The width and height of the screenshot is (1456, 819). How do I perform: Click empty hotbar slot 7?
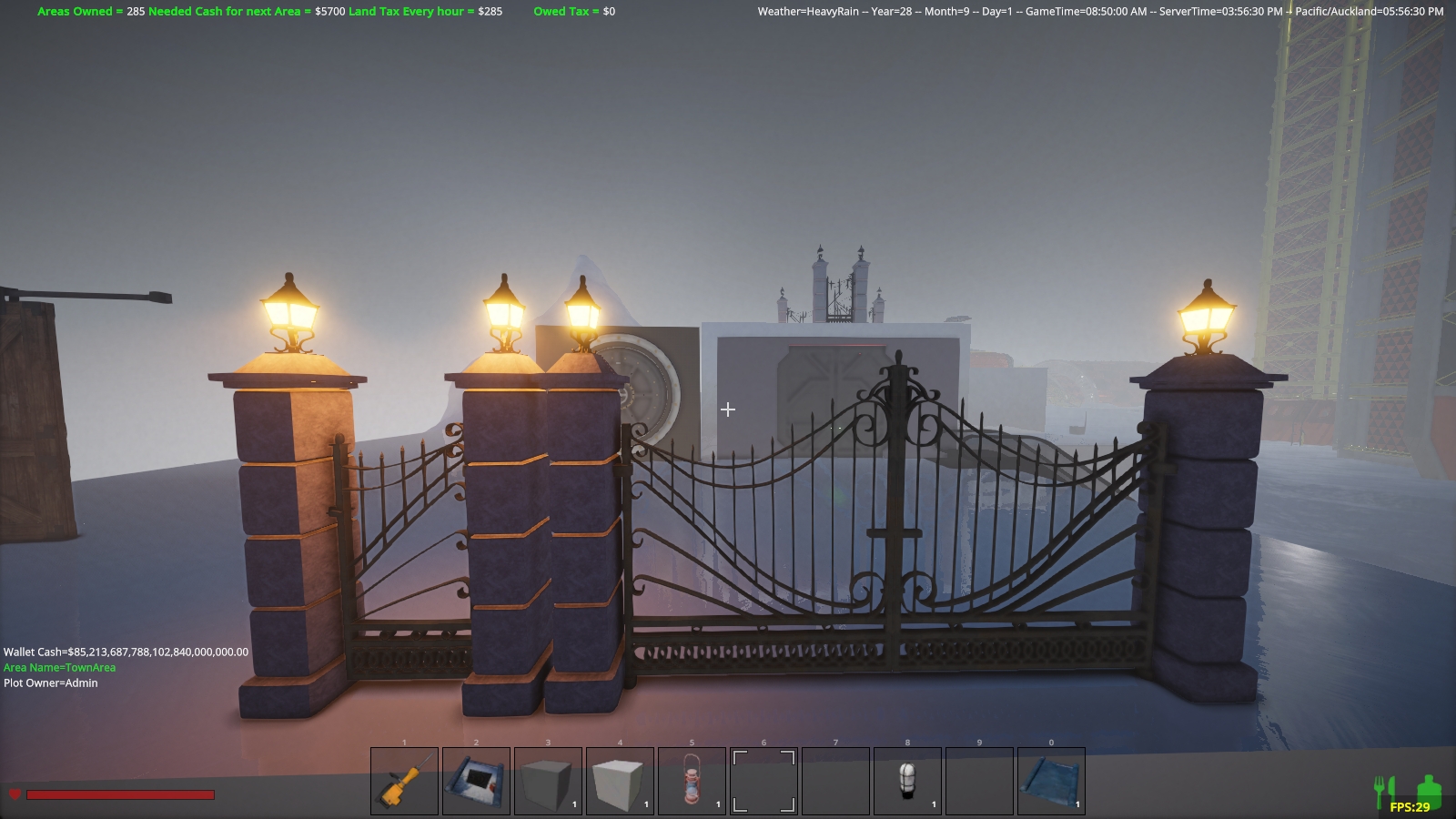(x=835, y=781)
